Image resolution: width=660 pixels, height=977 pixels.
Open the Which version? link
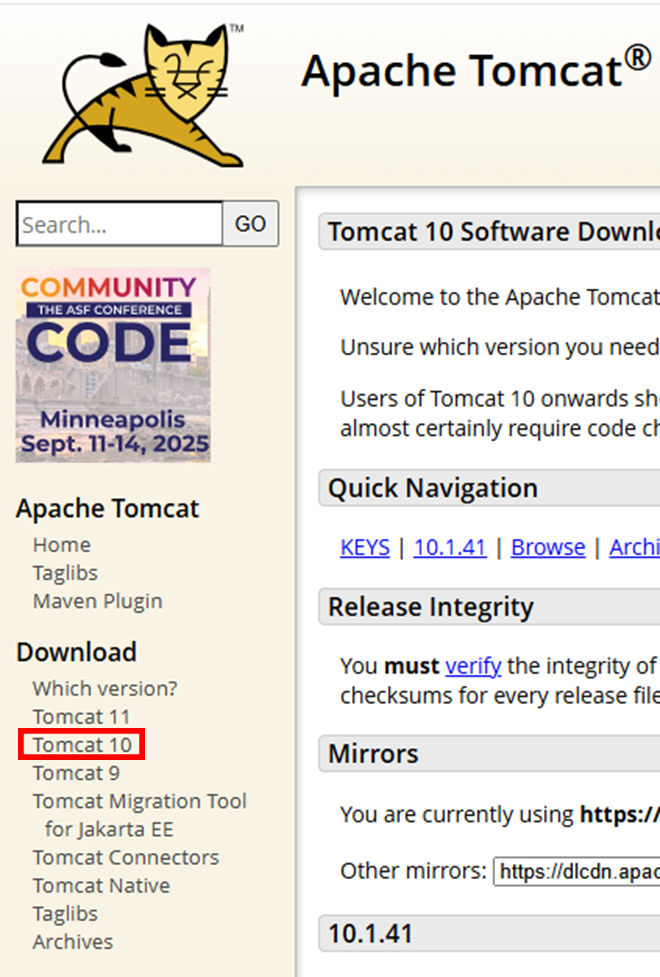click(105, 689)
